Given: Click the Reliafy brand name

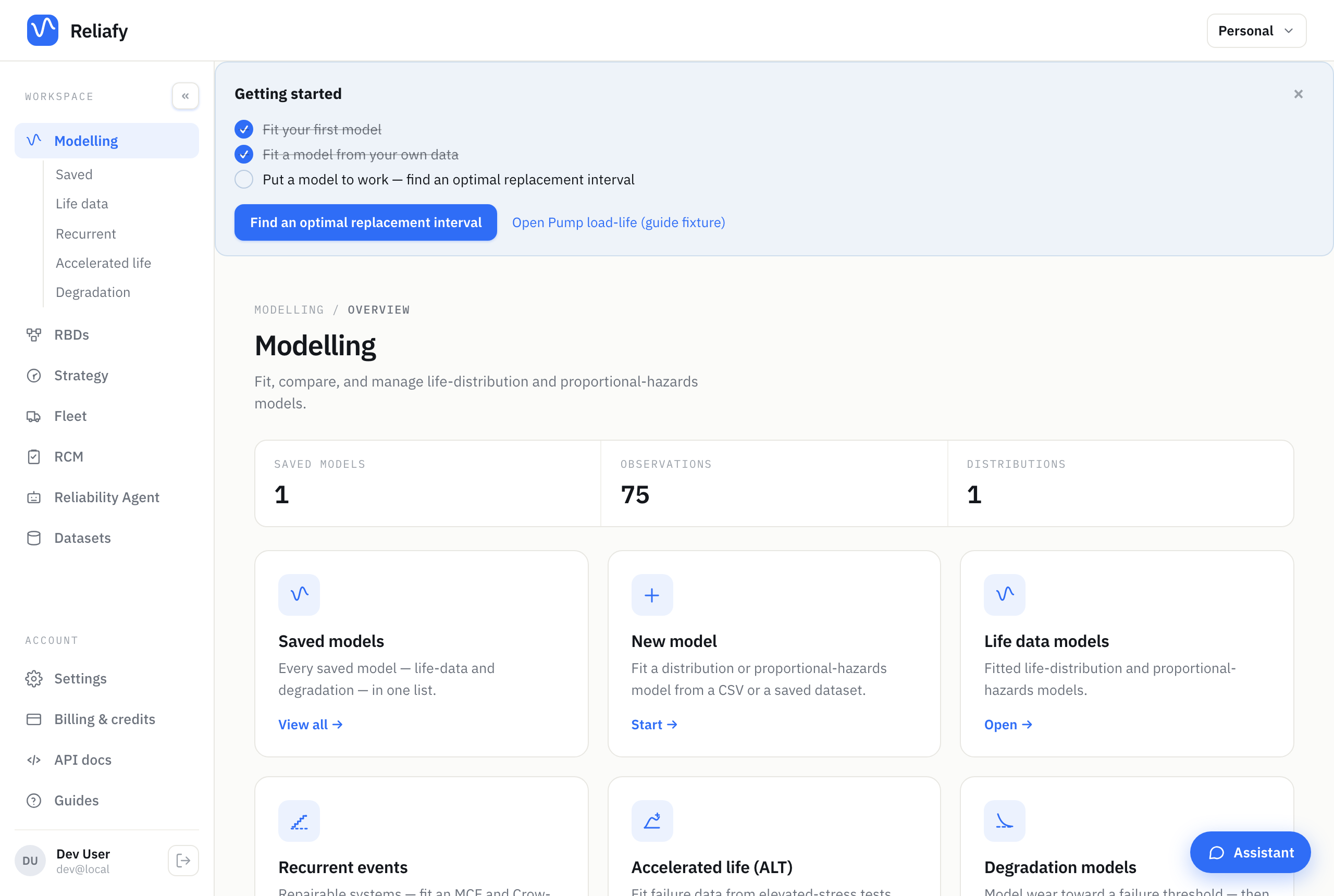Looking at the screenshot, I should (99, 31).
